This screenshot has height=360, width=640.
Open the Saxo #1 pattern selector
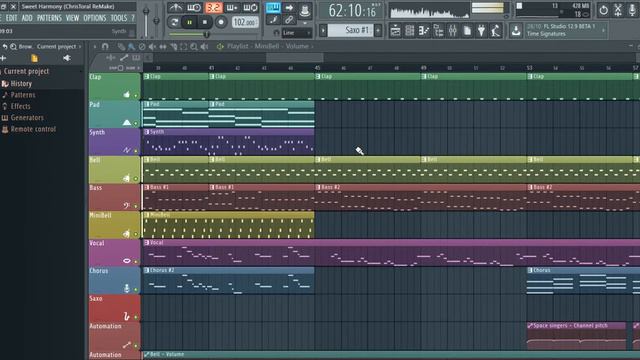pos(351,30)
